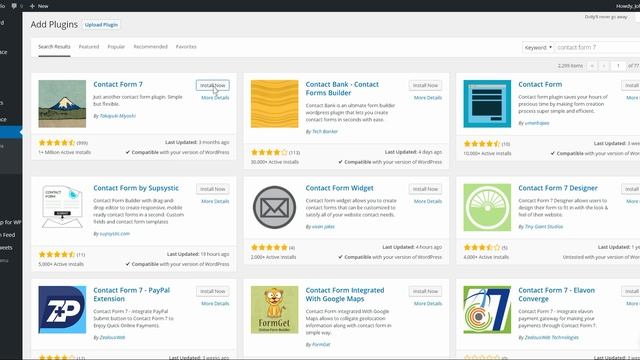Install Contact Form 7 - PayPal Extension
Viewport: 640px width, 360px height.
tap(213, 291)
